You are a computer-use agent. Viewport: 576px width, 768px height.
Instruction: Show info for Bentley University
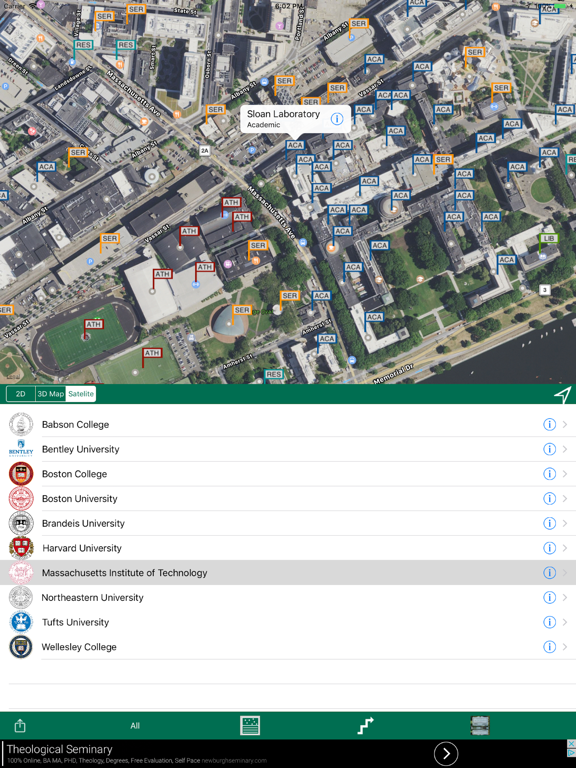550,449
